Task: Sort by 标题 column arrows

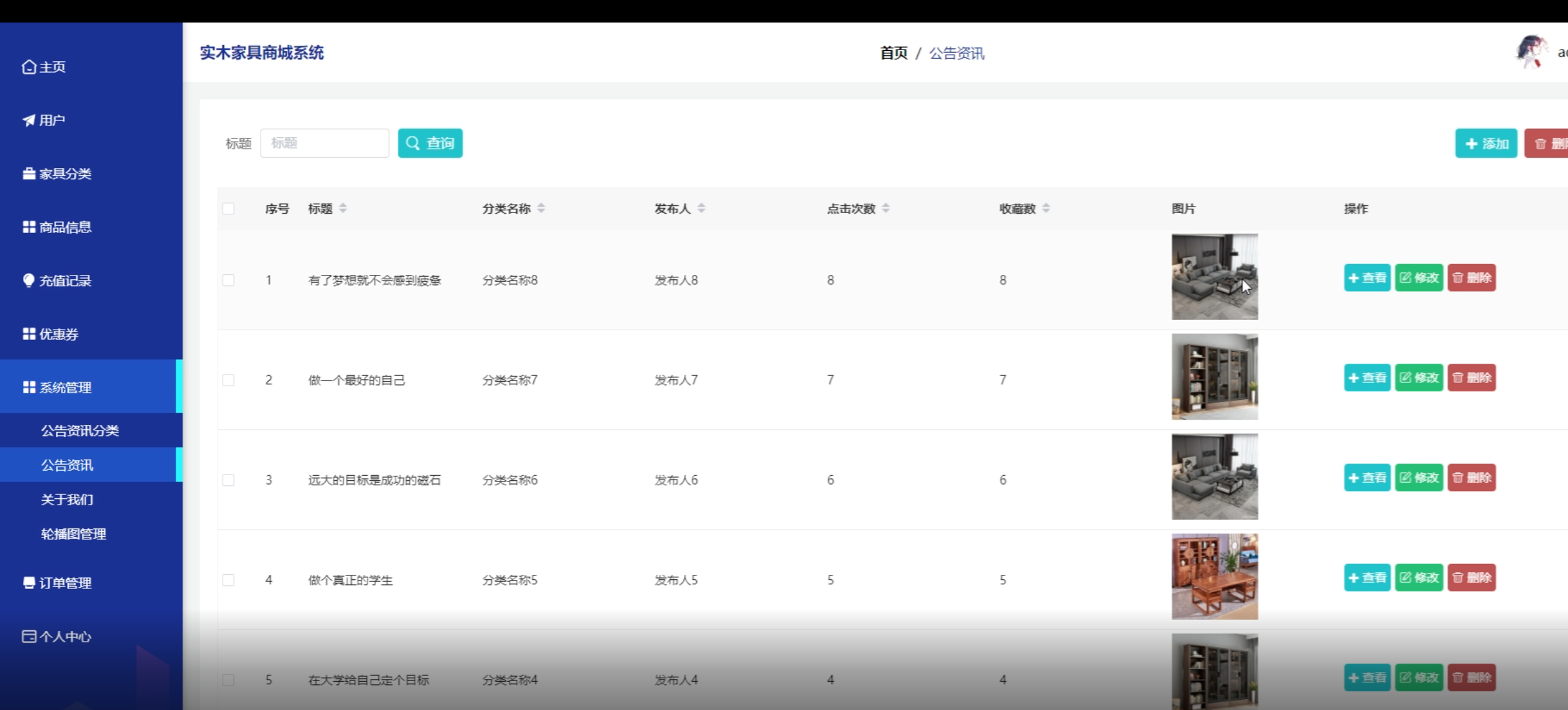Action: coord(343,209)
